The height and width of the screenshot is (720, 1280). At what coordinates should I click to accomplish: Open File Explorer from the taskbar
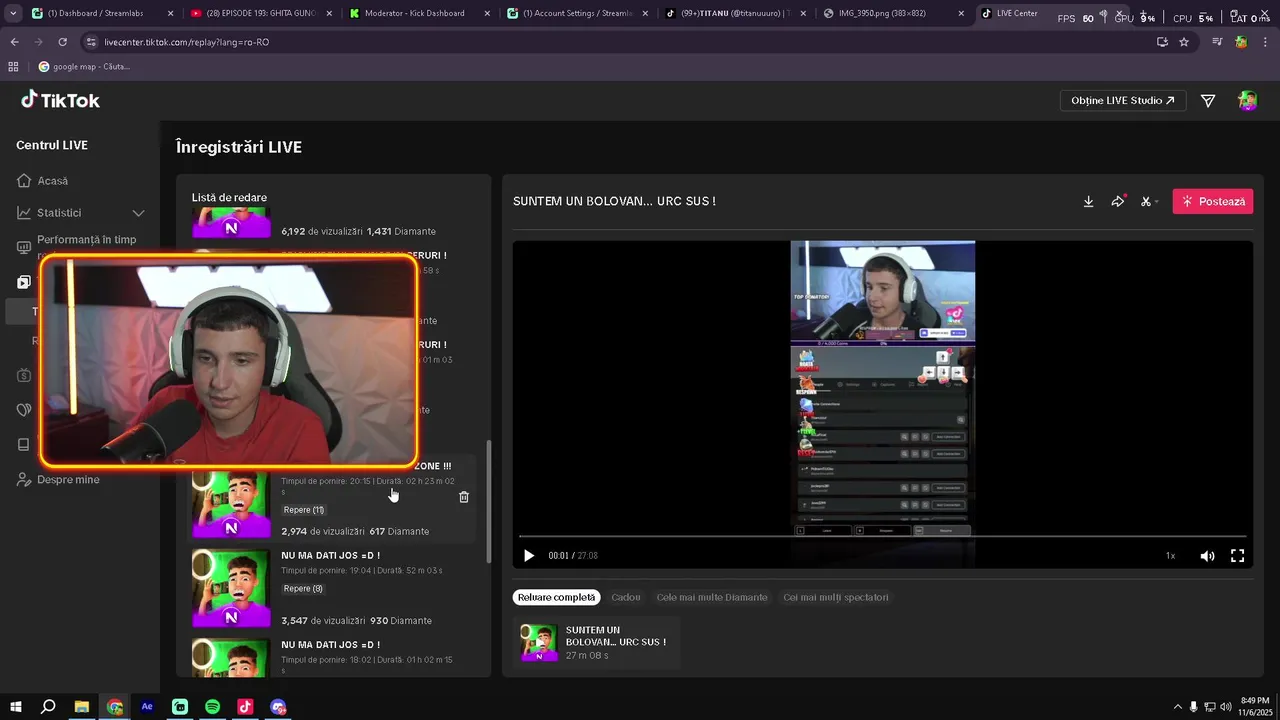click(82, 707)
